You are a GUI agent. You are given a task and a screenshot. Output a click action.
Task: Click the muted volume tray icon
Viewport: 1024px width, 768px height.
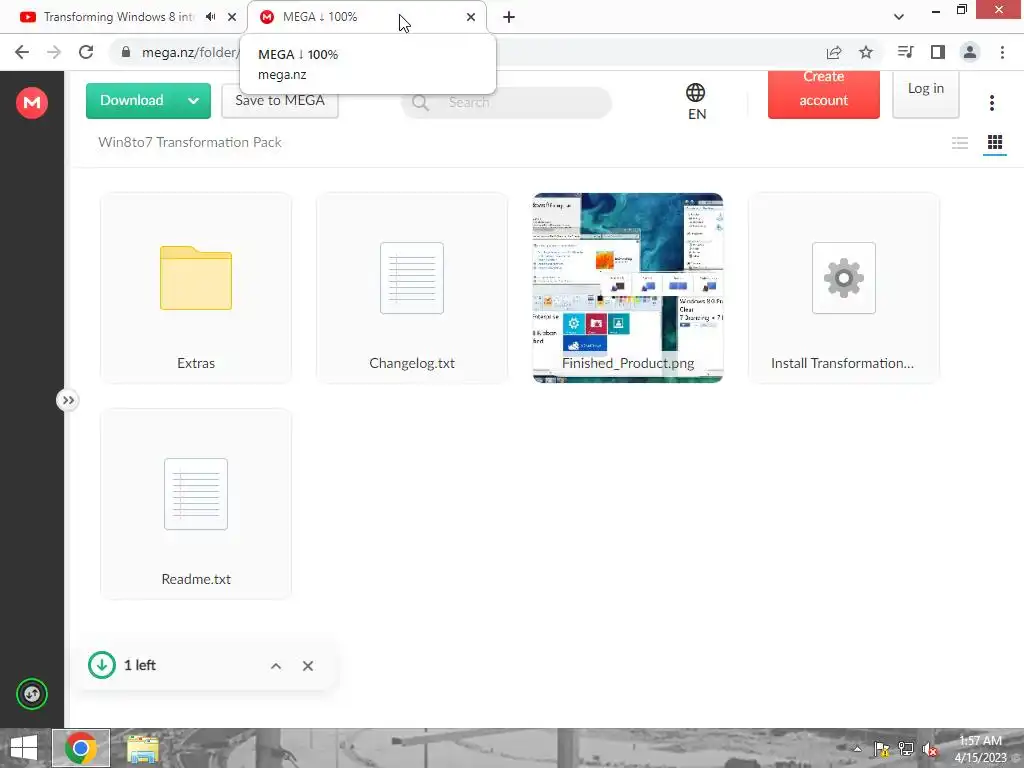(x=930, y=749)
